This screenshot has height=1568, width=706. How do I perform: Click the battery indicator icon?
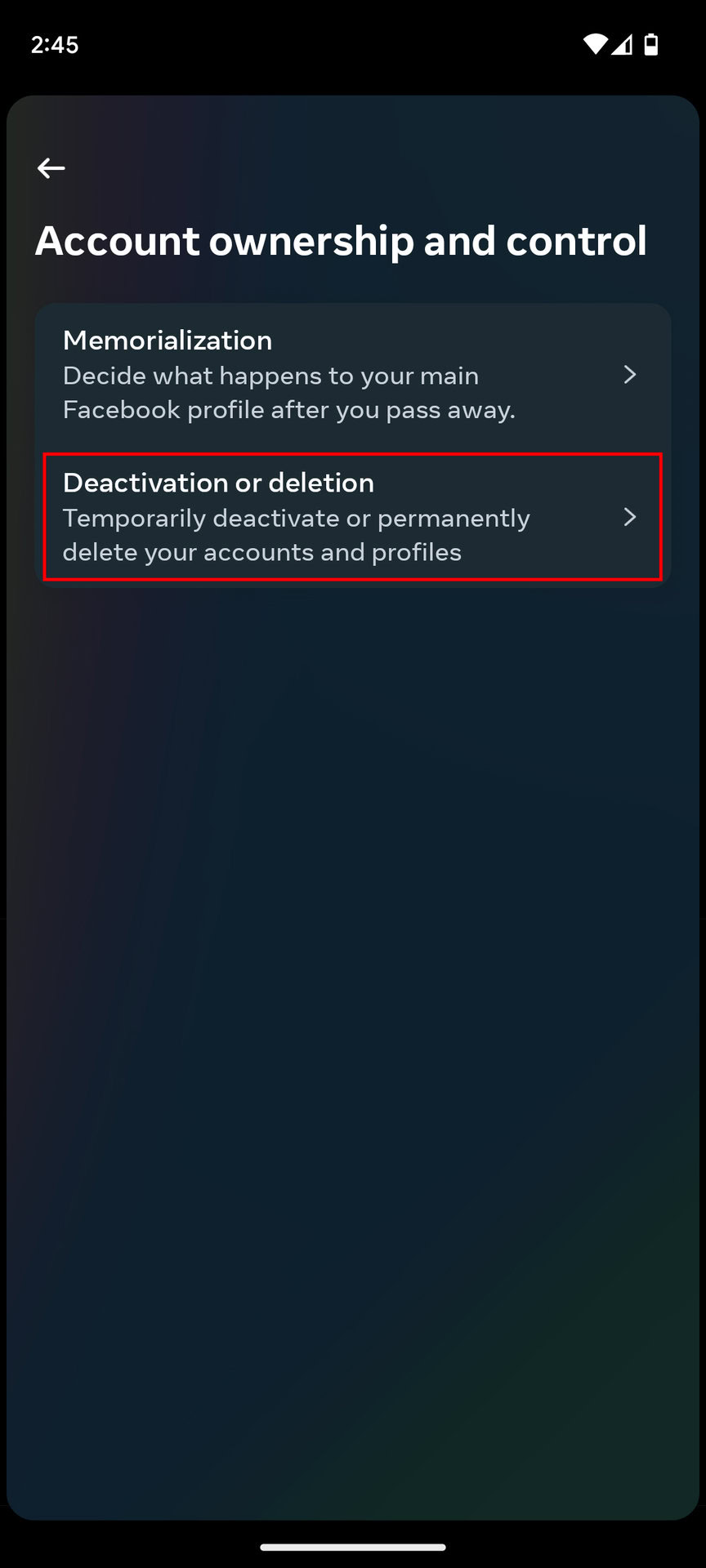coord(651,44)
